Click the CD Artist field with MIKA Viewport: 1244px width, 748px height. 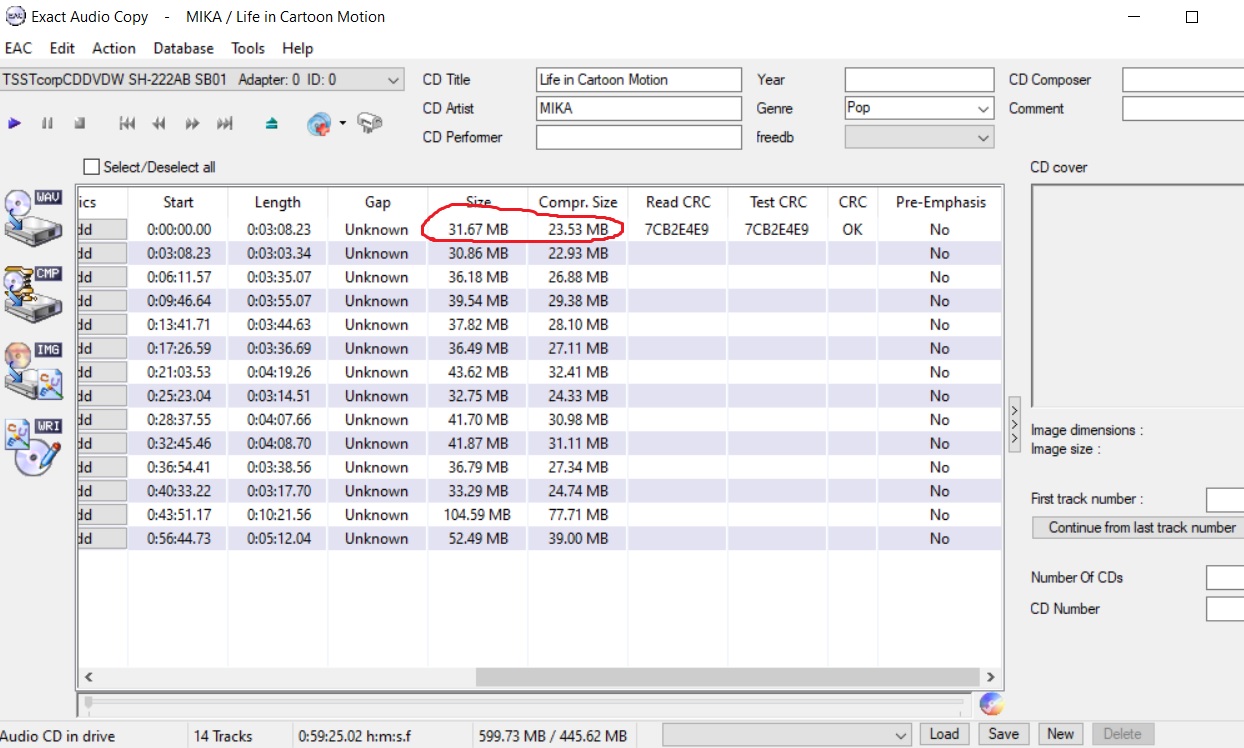[x=639, y=108]
